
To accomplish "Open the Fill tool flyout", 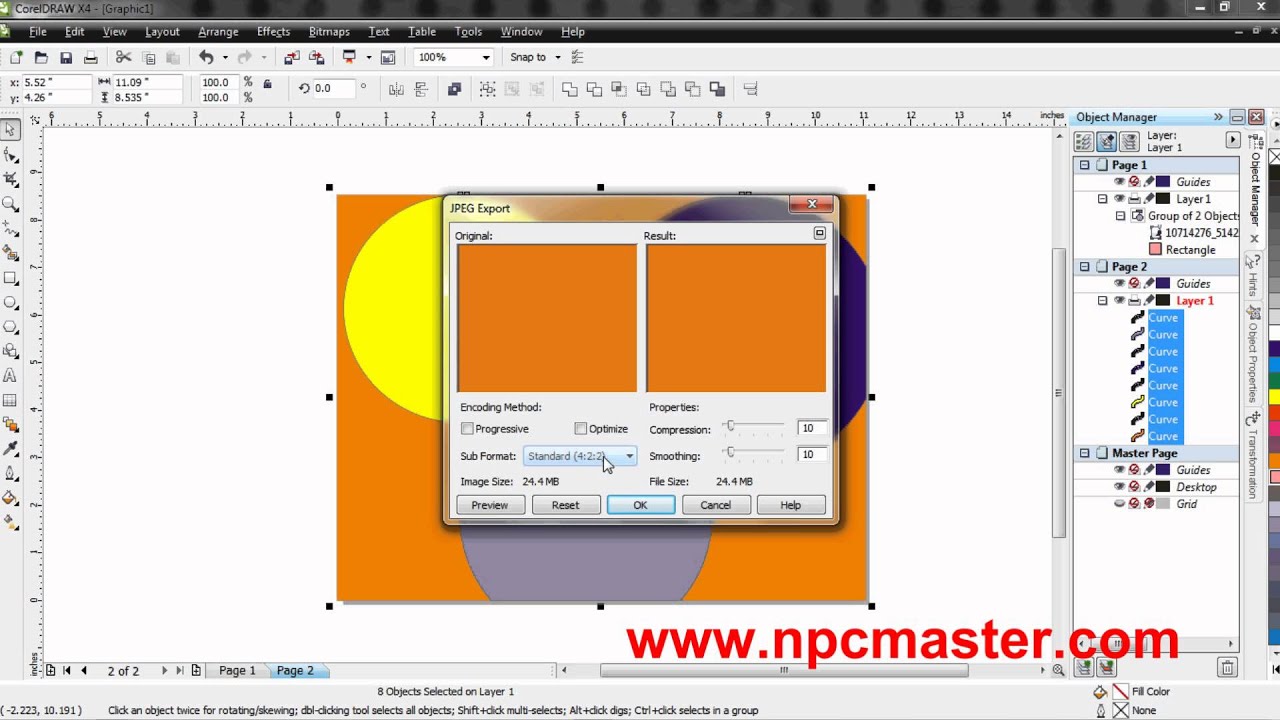I will [11, 498].
